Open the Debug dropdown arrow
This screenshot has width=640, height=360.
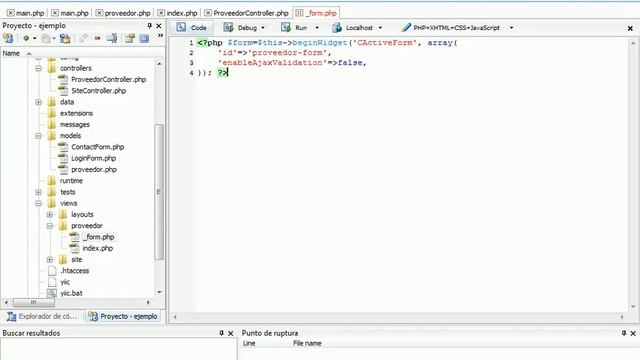point(263,28)
